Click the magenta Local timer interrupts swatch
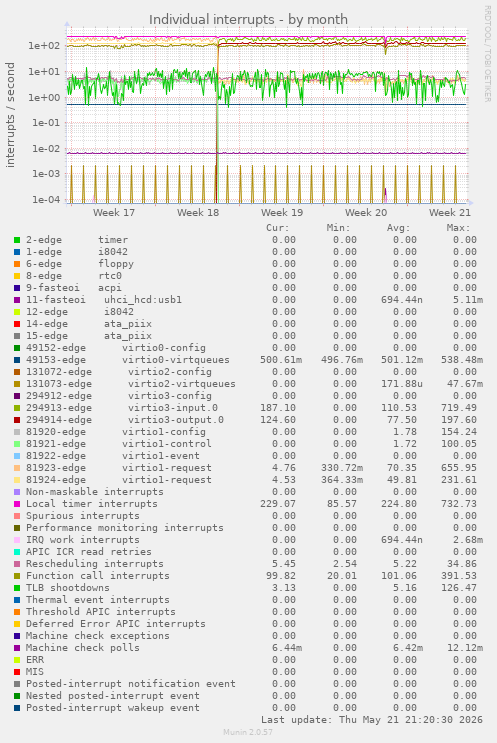This screenshot has width=497, height=743. pyautogui.click(x=17, y=504)
